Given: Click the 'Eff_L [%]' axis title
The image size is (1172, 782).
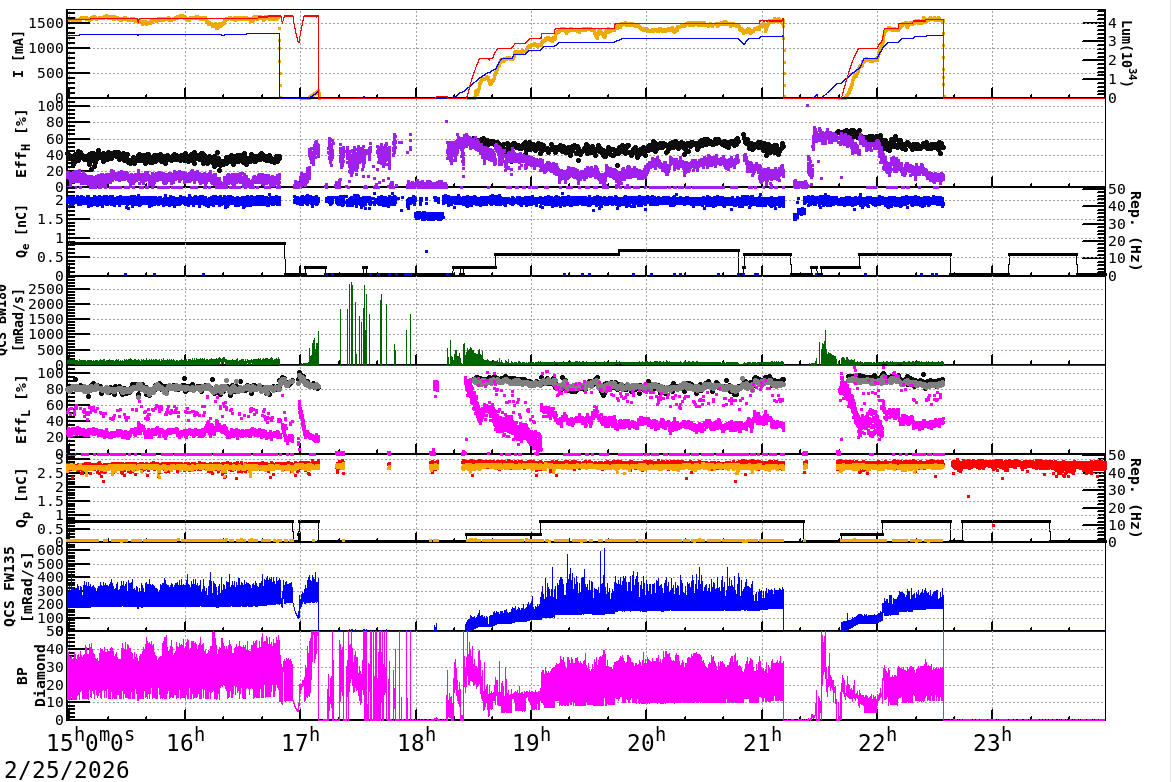Looking at the screenshot, I should click(x=22, y=410).
